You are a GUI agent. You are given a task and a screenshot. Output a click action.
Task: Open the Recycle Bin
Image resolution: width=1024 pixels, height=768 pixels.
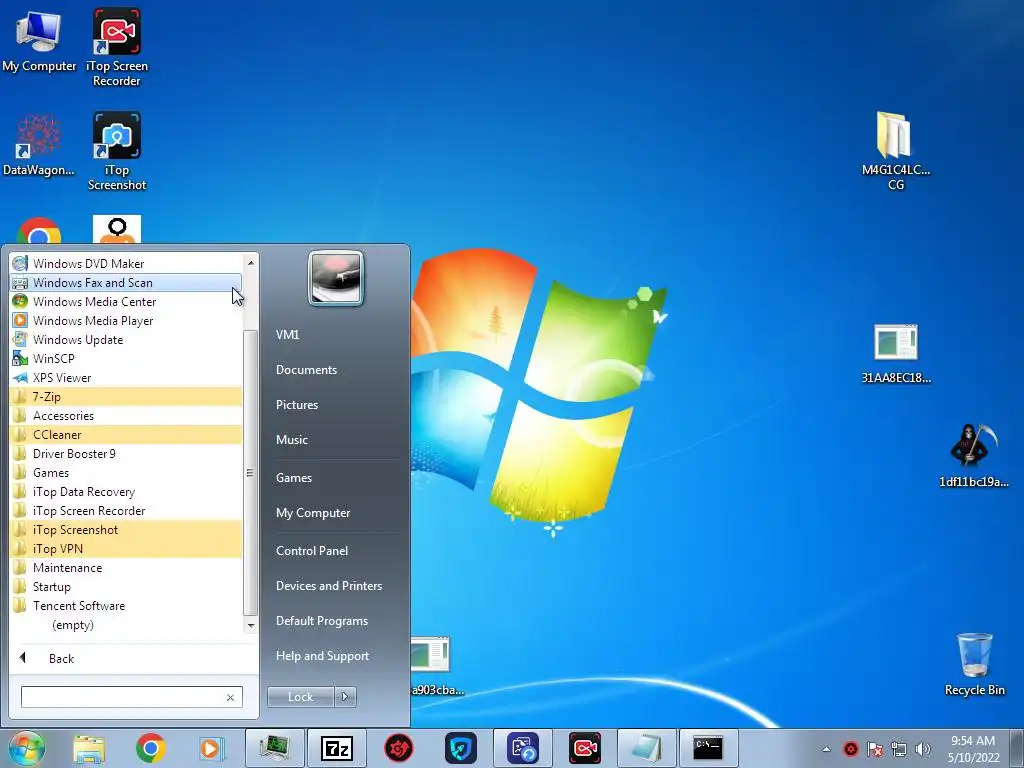point(974,664)
